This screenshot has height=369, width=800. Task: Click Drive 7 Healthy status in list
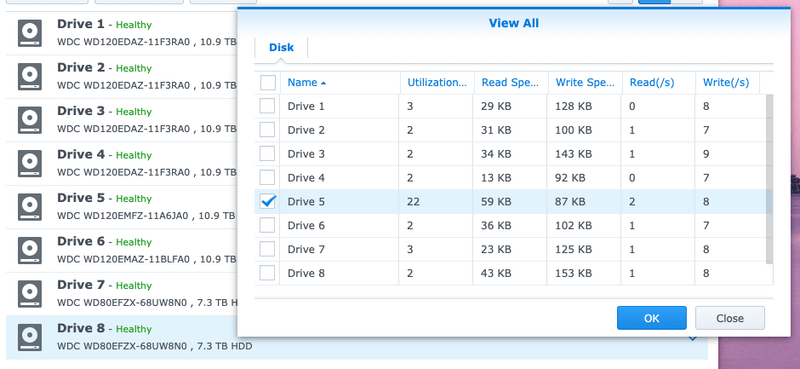[x=134, y=285]
